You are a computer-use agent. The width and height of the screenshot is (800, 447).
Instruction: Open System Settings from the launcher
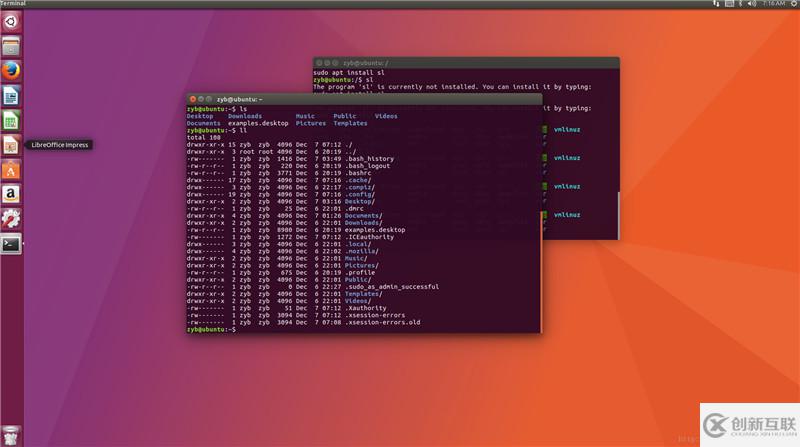click(11, 219)
